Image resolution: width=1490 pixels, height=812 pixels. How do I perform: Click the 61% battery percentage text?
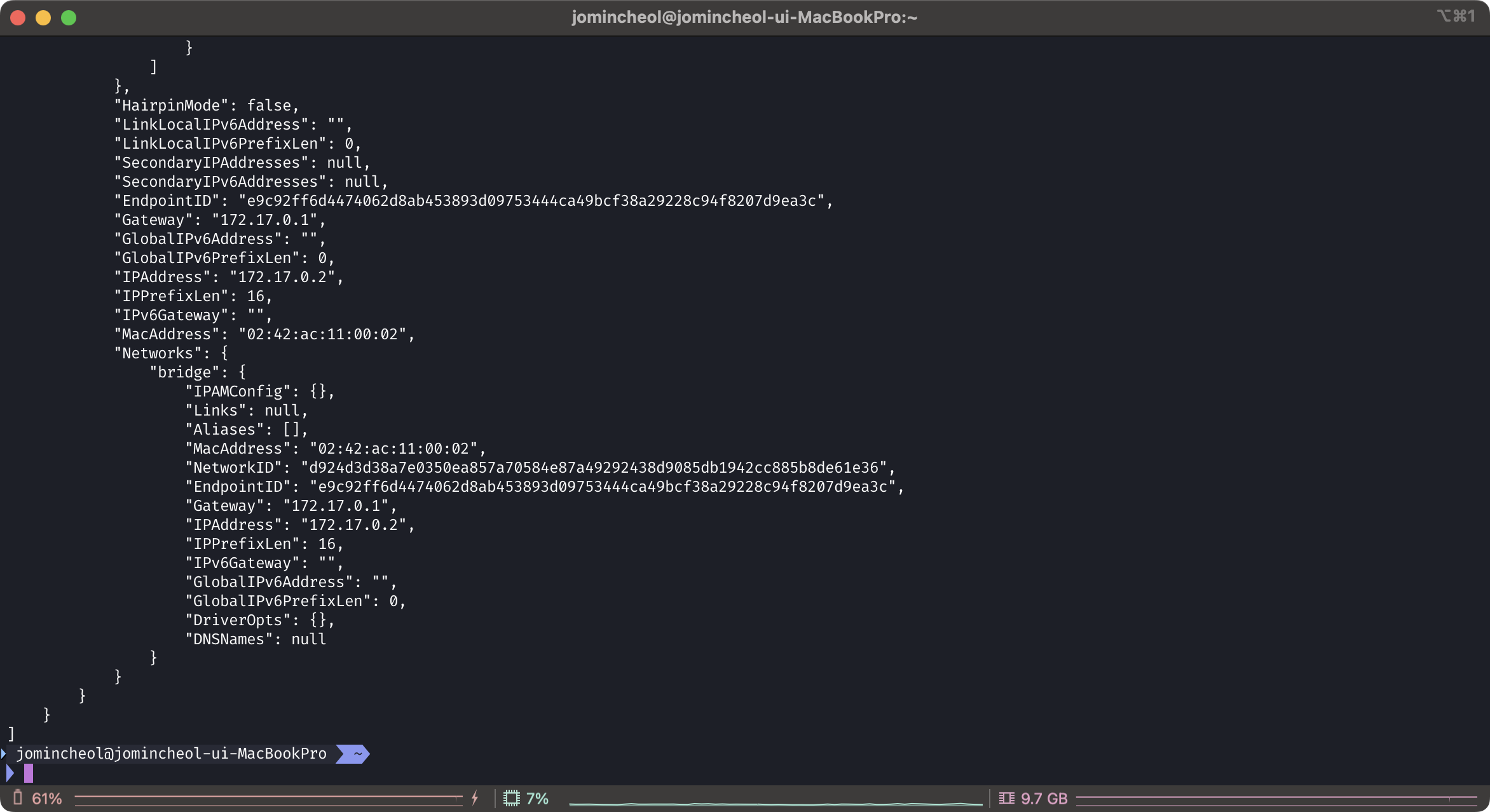point(47,799)
